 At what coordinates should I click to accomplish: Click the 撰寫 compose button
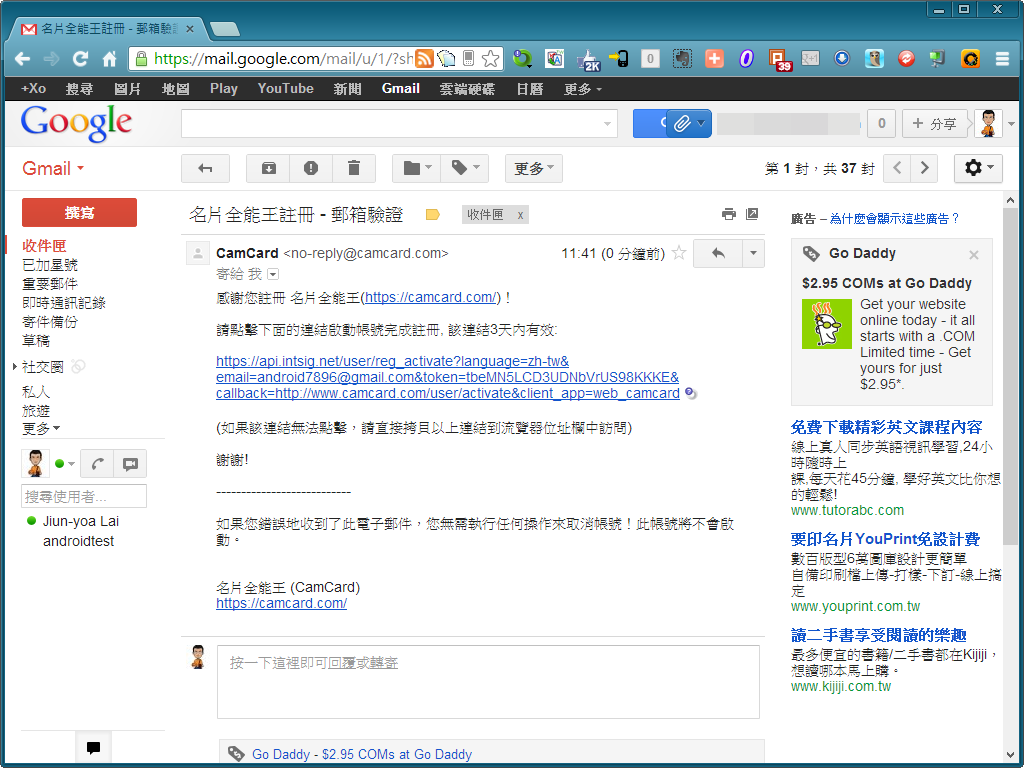point(80,212)
